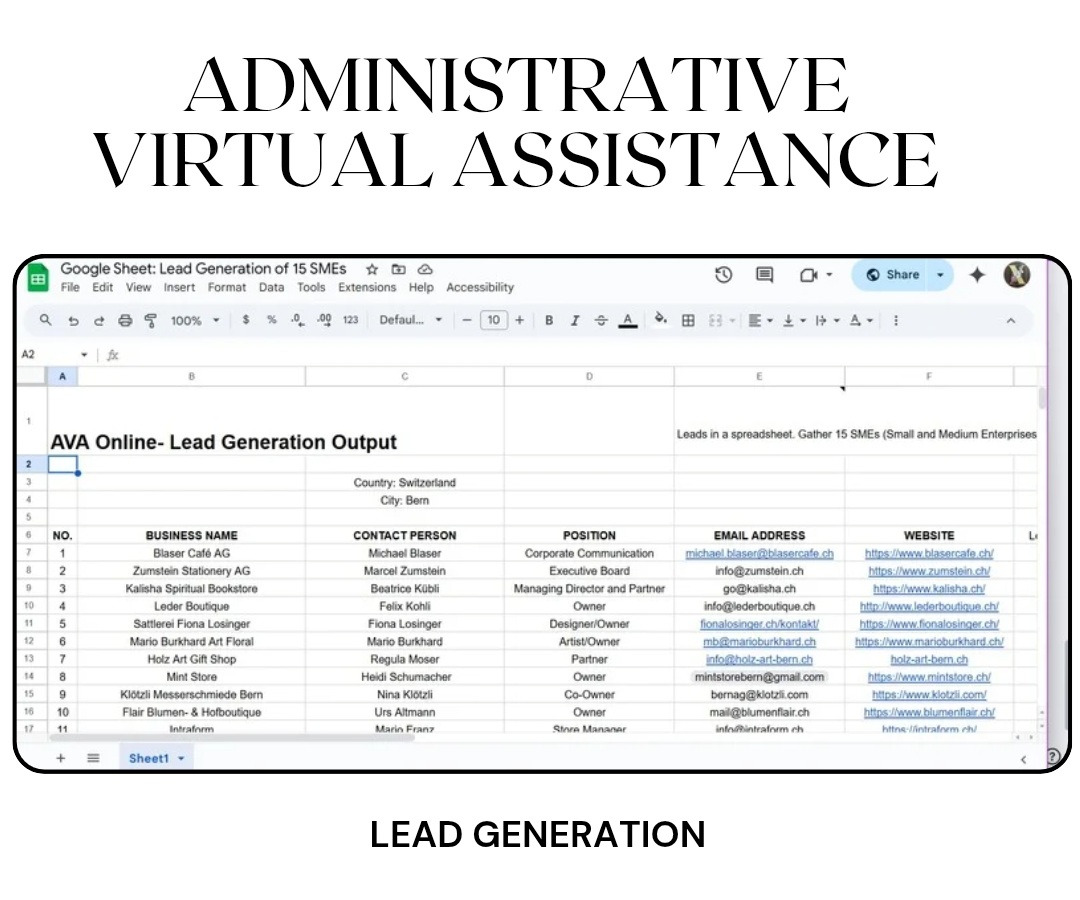Click the Share button
The image size is (1080, 900).
[x=892, y=275]
